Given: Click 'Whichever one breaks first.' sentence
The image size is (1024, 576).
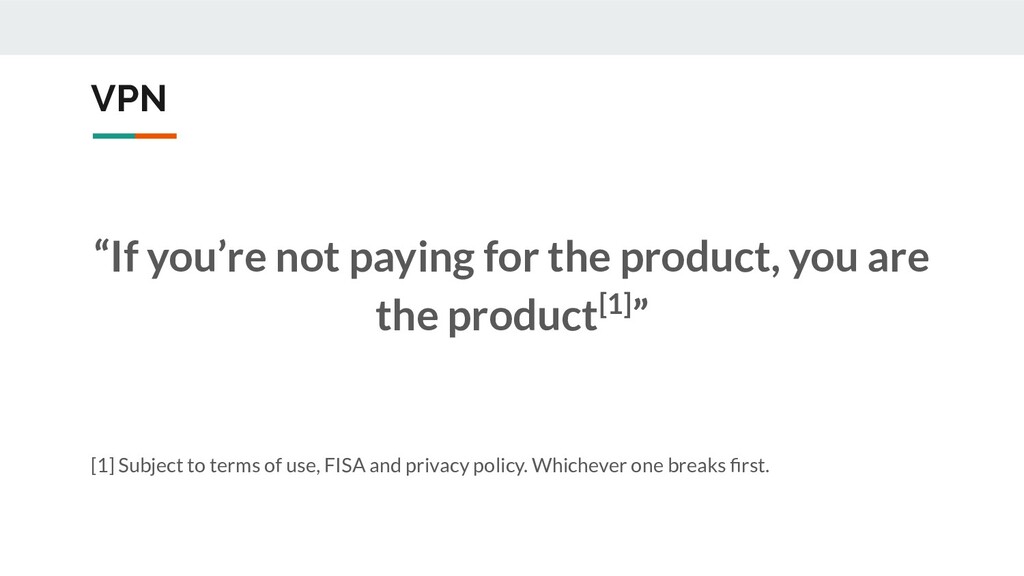Looking at the screenshot, I should [650, 466].
